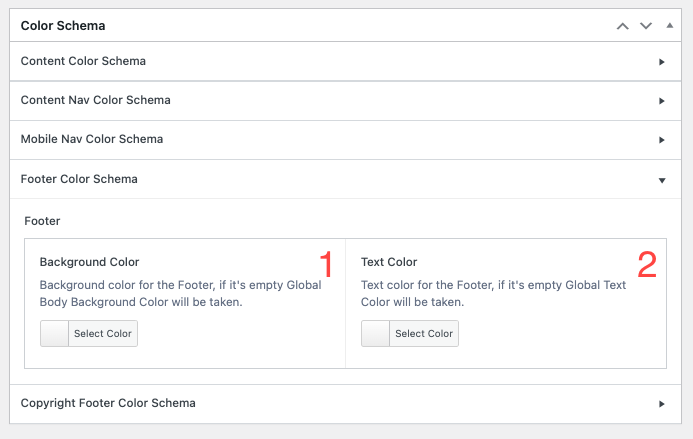Open Content Nav Color Schema title

95,100
